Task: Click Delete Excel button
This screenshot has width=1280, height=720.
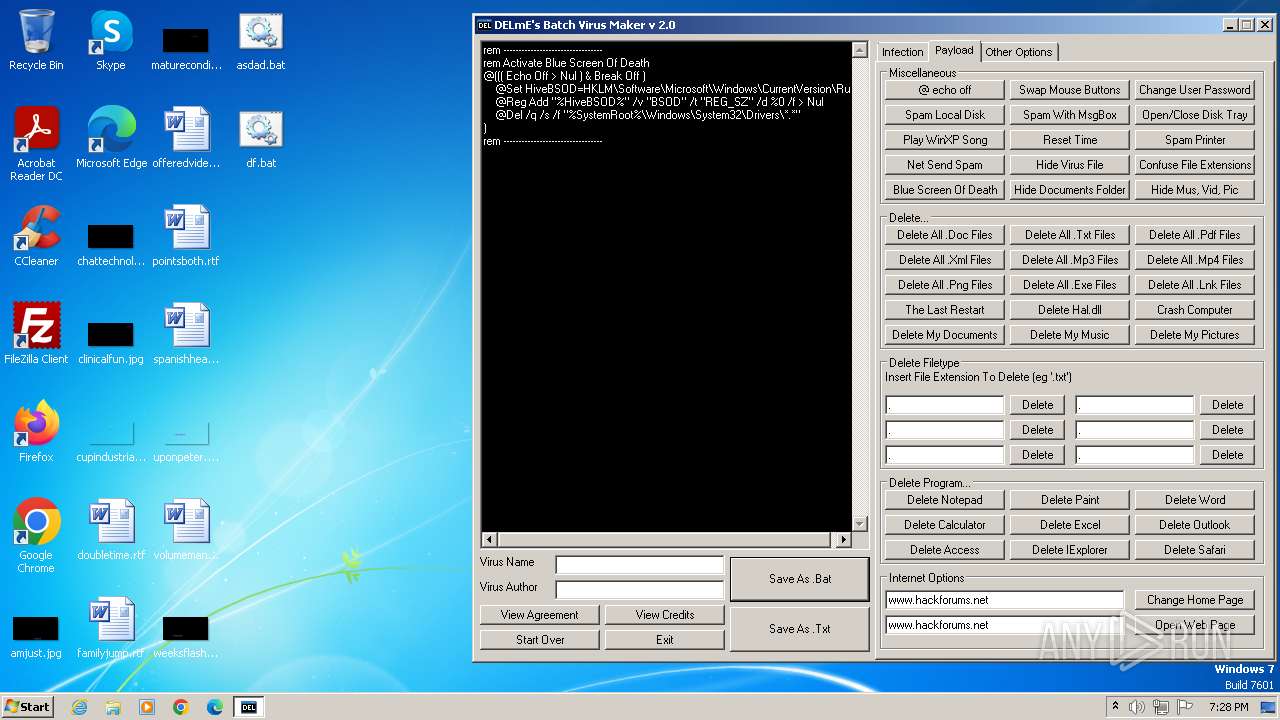Action: click(x=1070, y=525)
